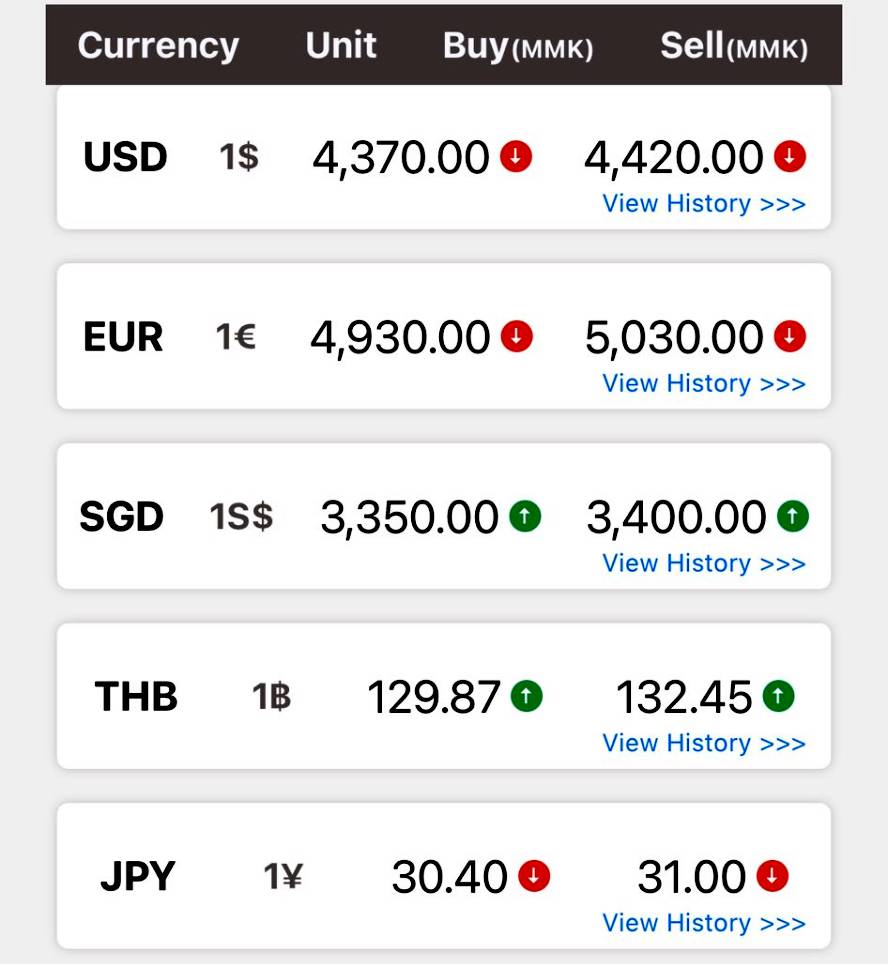888x964 pixels.
Task: Click the red down arrow beside JPY sell rate
Action: [772, 877]
